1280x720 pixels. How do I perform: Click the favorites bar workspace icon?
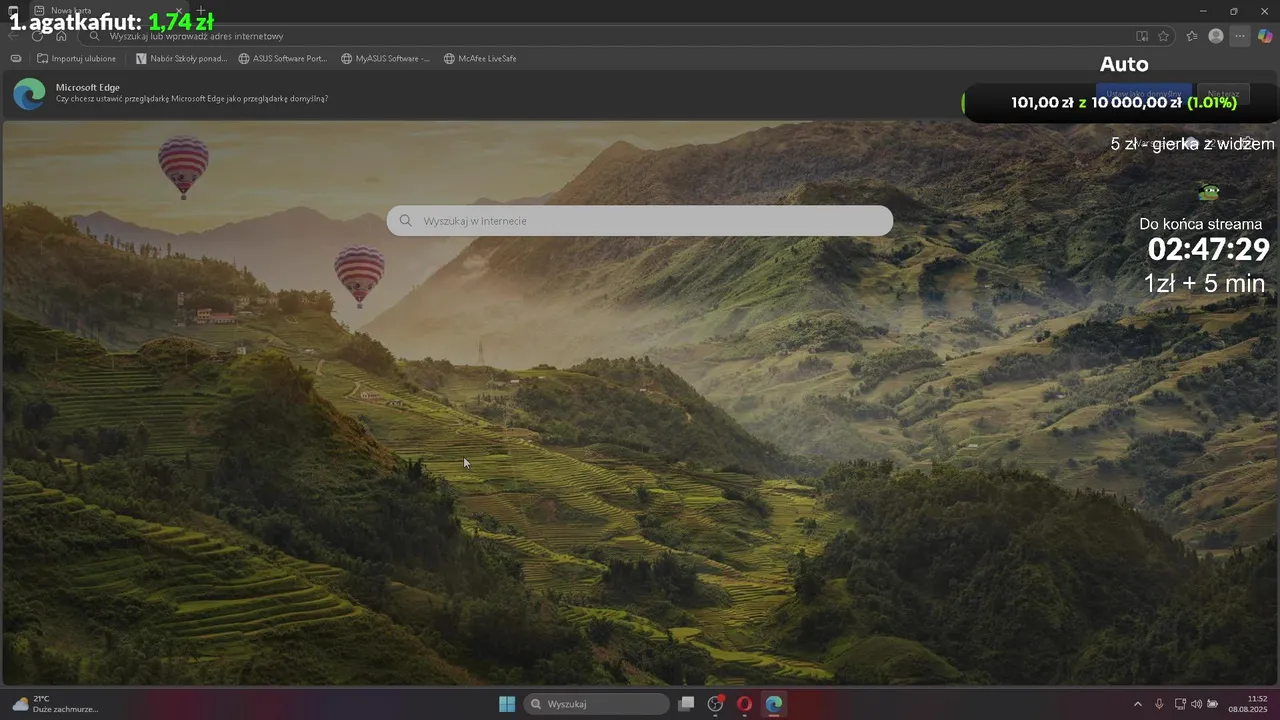[16, 58]
